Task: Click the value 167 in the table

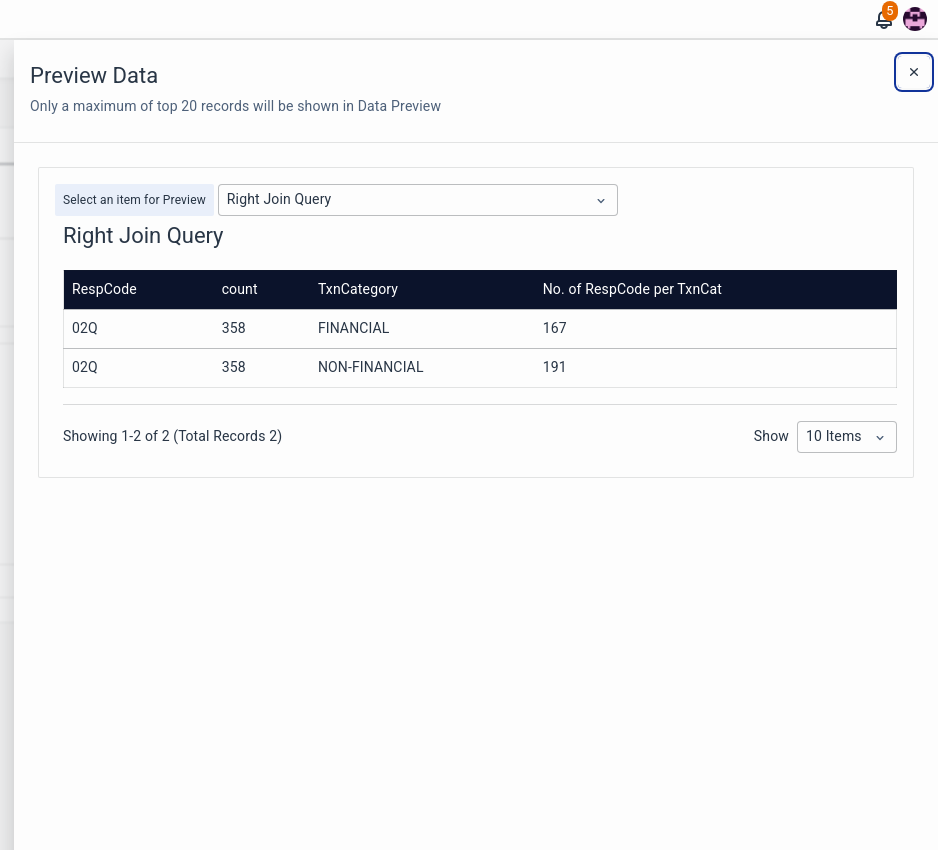Action: pos(554,328)
